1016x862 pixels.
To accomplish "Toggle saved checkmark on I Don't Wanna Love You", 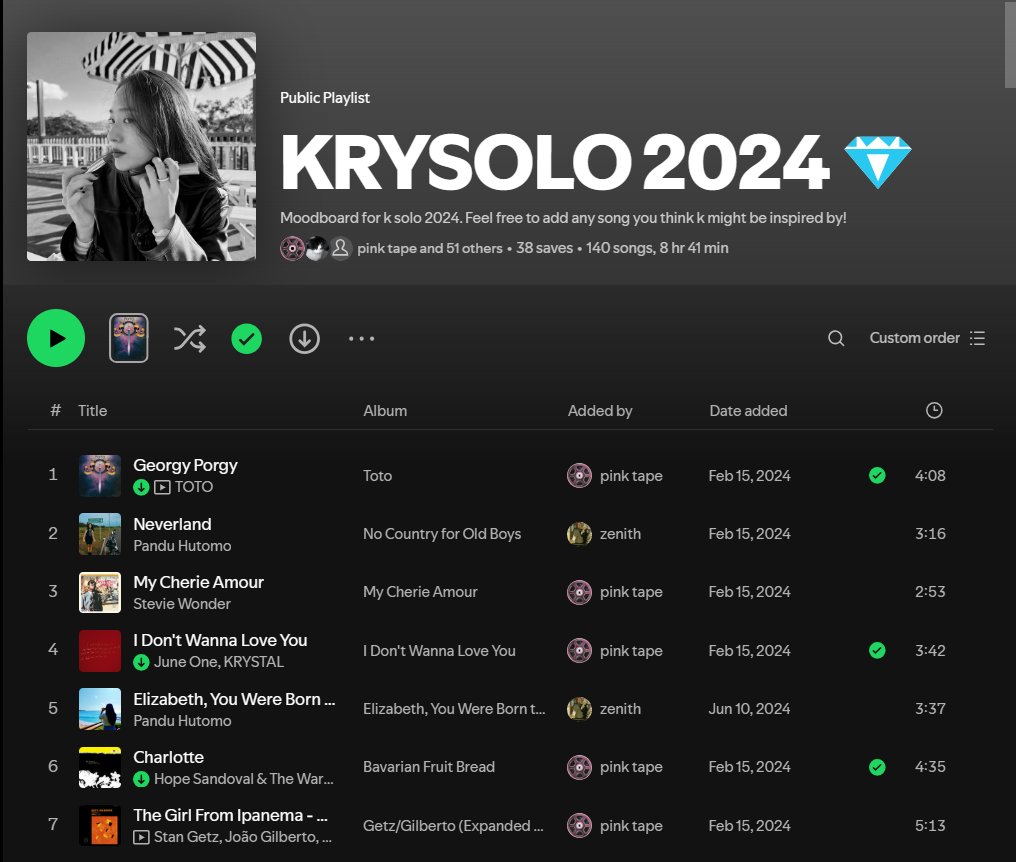I will tap(877, 650).
